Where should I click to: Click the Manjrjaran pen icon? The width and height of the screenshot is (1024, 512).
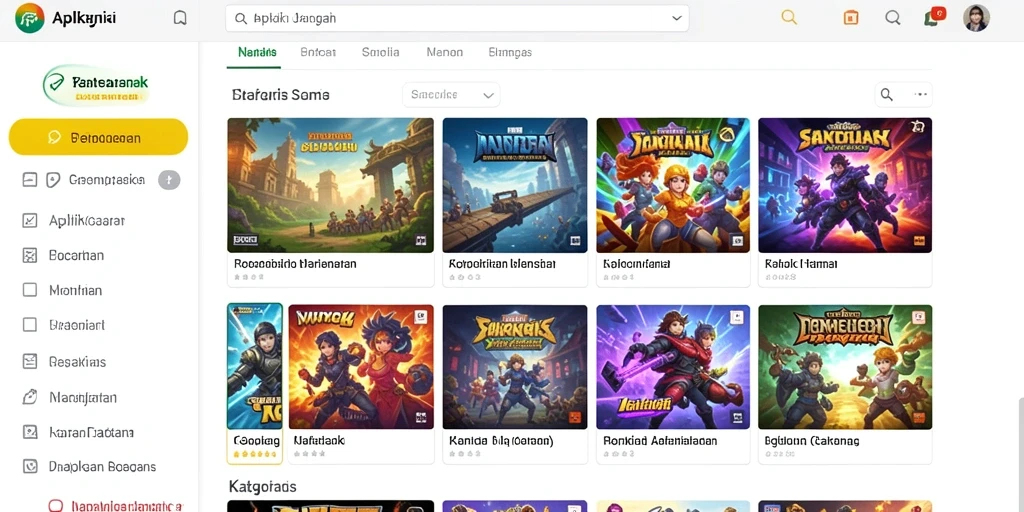pyautogui.click(x=29, y=397)
